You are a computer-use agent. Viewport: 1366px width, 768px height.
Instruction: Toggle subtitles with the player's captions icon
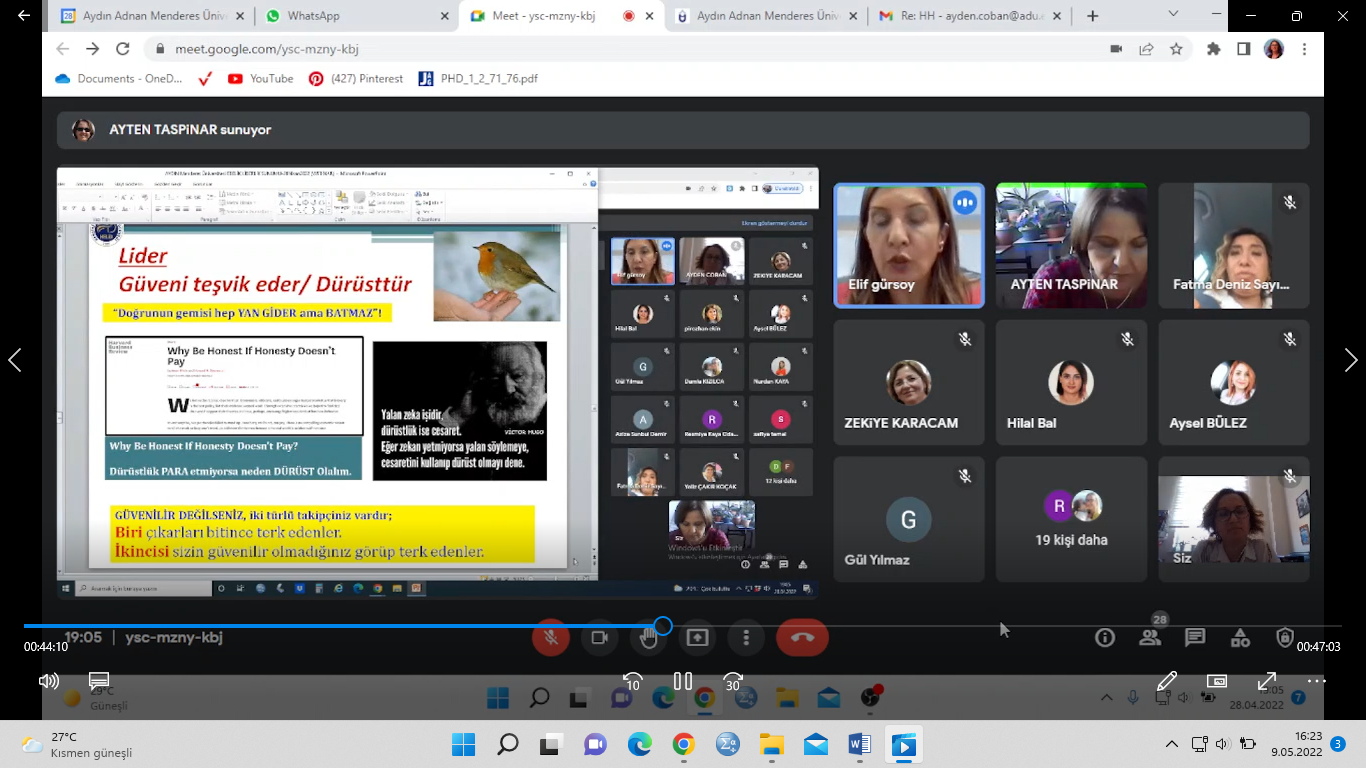[99, 681]
